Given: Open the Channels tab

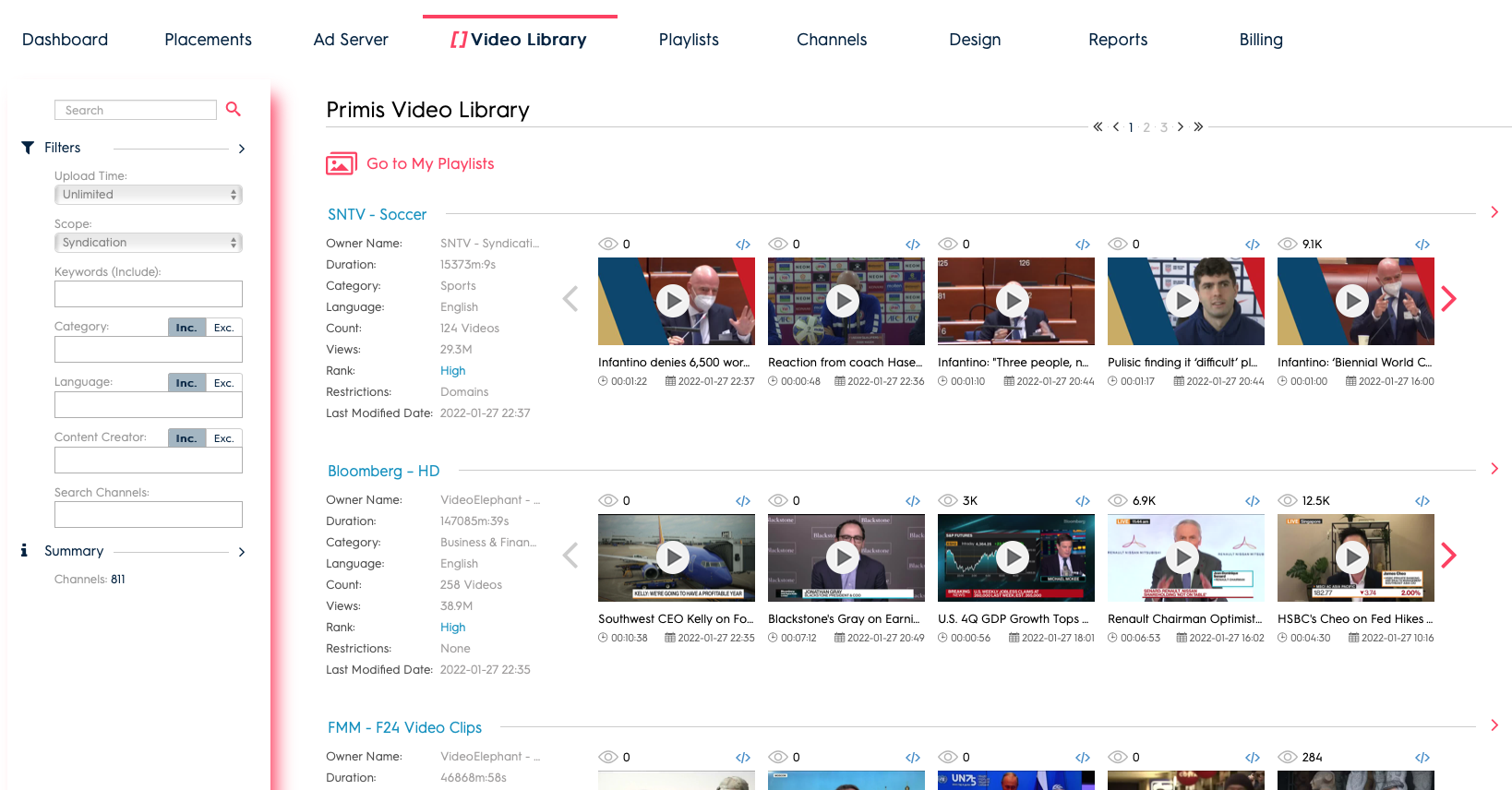Looking at the screenshot, I should [x=832, y=40].
